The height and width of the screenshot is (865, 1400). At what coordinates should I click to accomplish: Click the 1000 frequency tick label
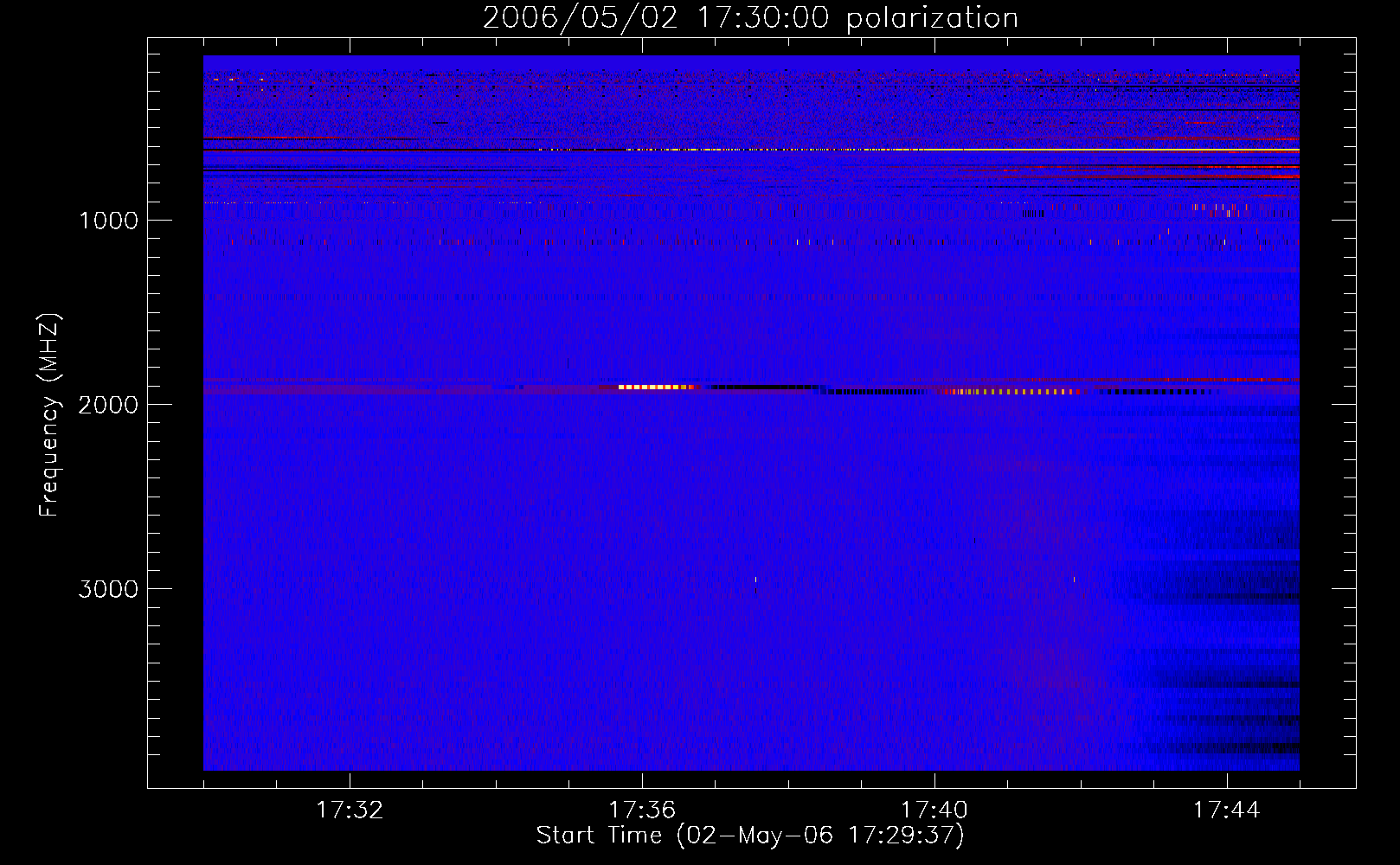(108, 221)
